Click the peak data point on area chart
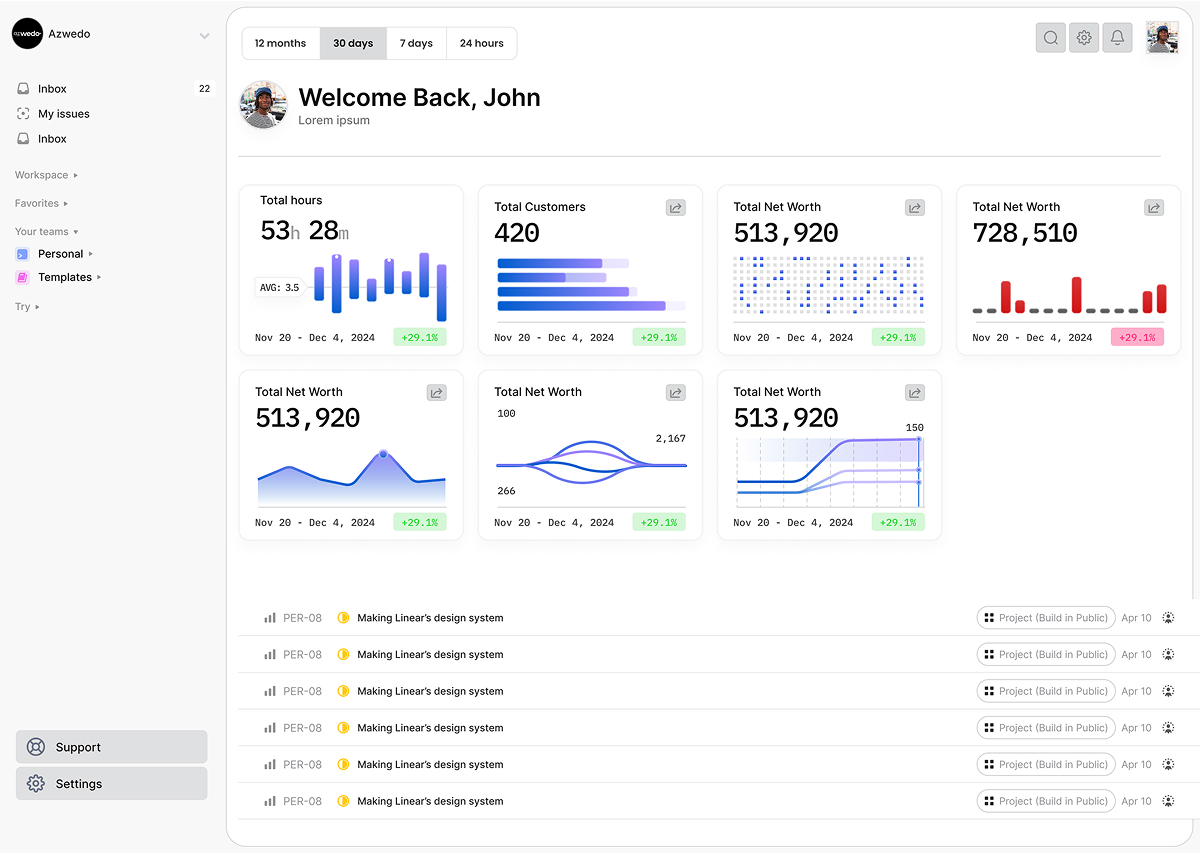1200x854 pixels. 383,454
